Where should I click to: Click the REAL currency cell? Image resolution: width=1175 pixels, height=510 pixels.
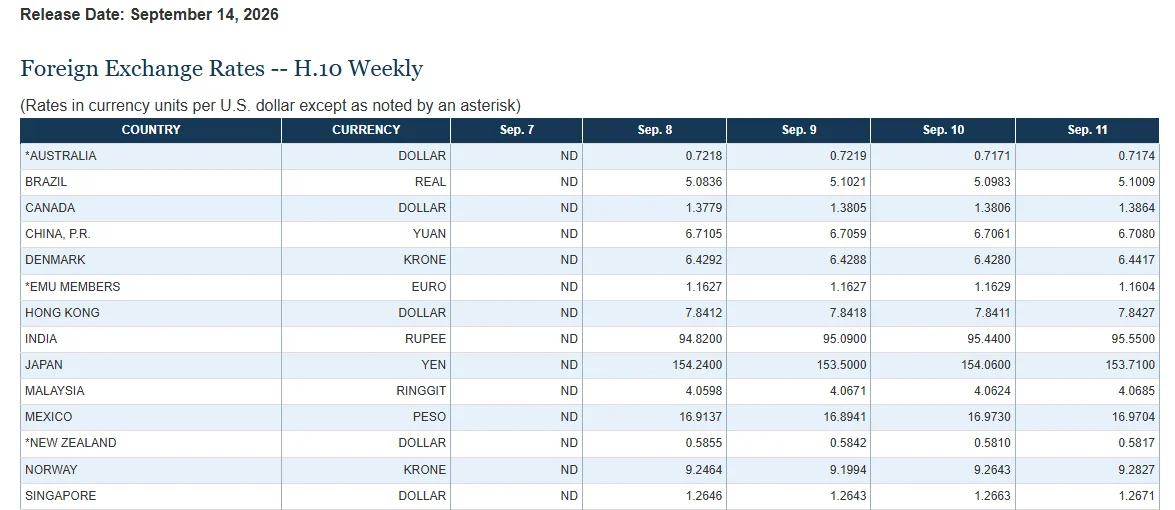pos(366,182)
